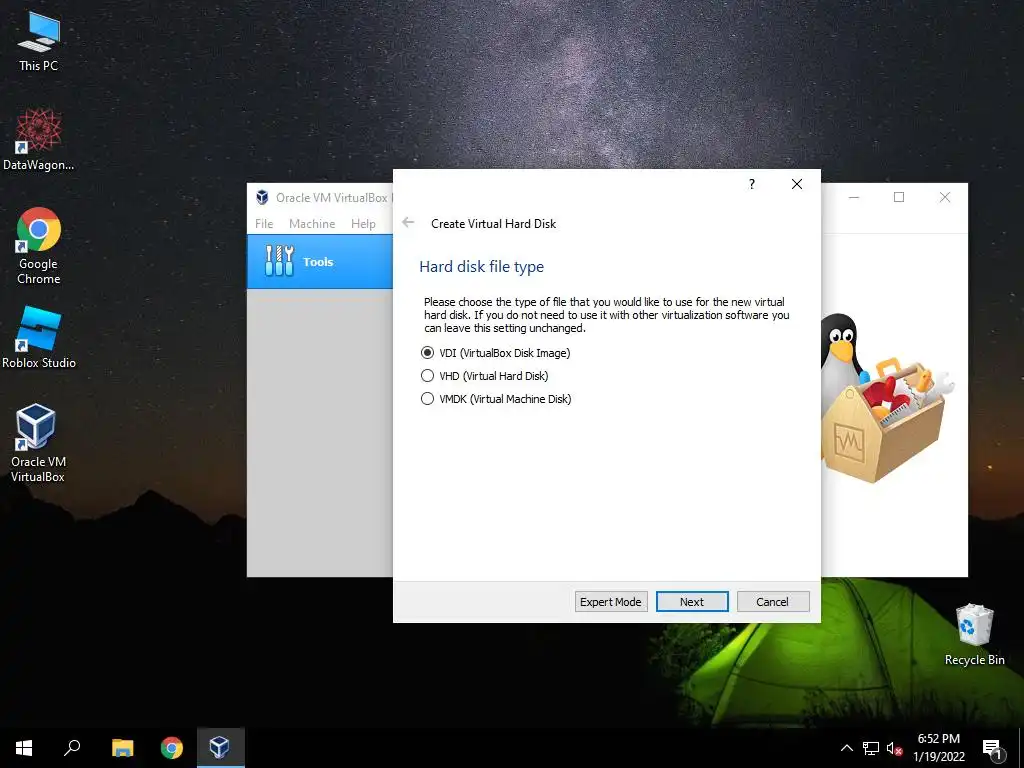Minimize the VirtualBox Manager window
1024x768 pixels.
coord(854,197)
